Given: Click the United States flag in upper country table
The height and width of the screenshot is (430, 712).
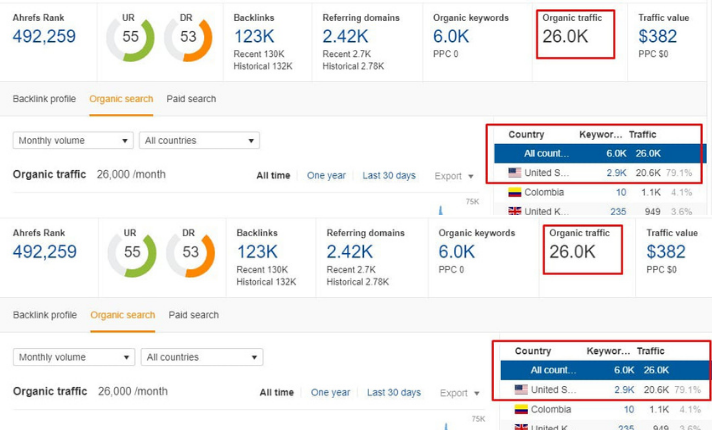Looking at the screenshot, I should point(516,173).
